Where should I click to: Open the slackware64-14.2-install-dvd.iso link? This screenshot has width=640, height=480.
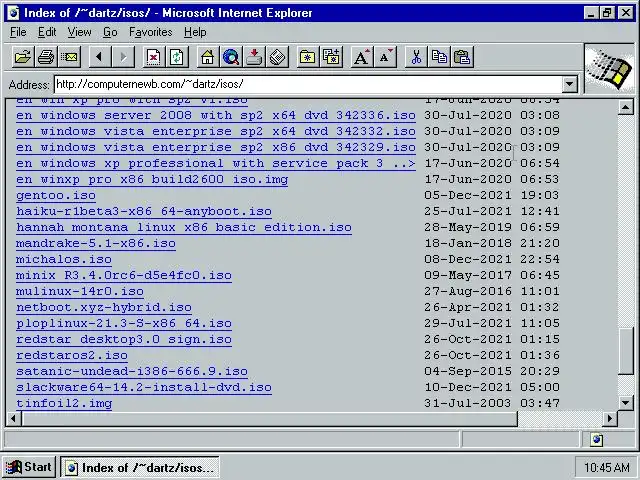click(x=144, y=387)
